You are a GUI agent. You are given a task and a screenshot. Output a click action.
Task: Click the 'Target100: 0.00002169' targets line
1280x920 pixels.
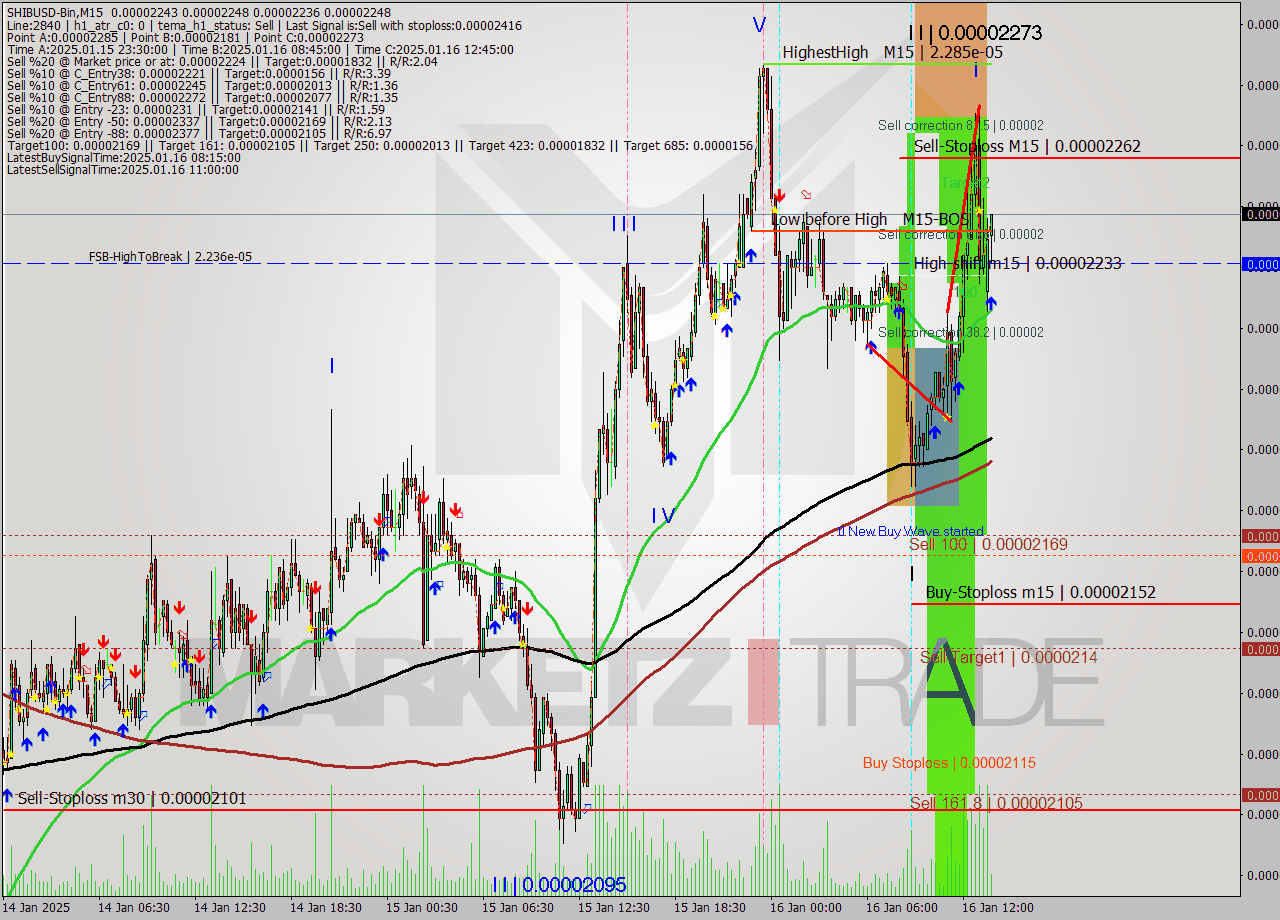click(x=380, y=145)
